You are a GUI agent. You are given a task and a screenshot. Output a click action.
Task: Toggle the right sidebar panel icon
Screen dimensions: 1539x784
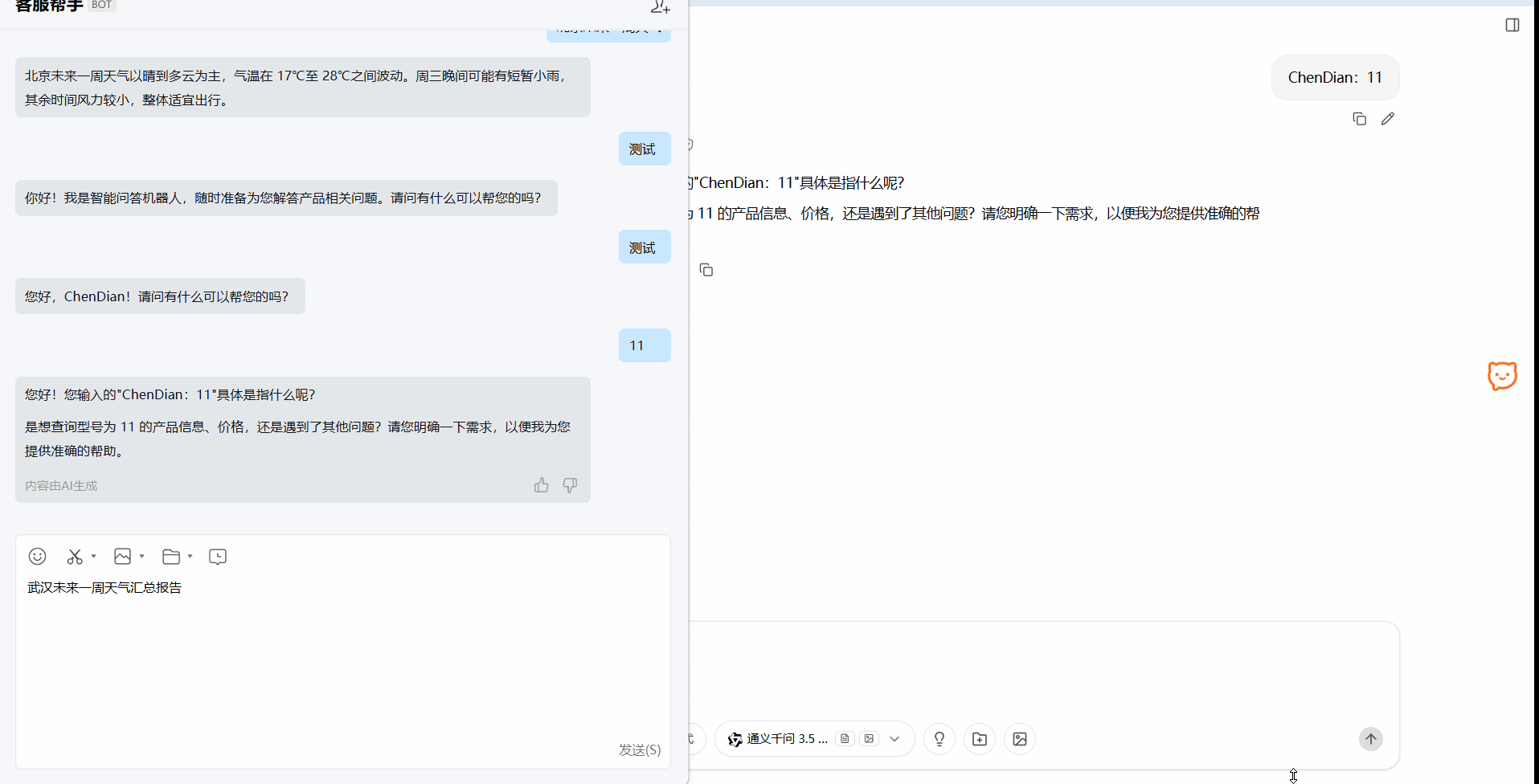click(1512, 25)
